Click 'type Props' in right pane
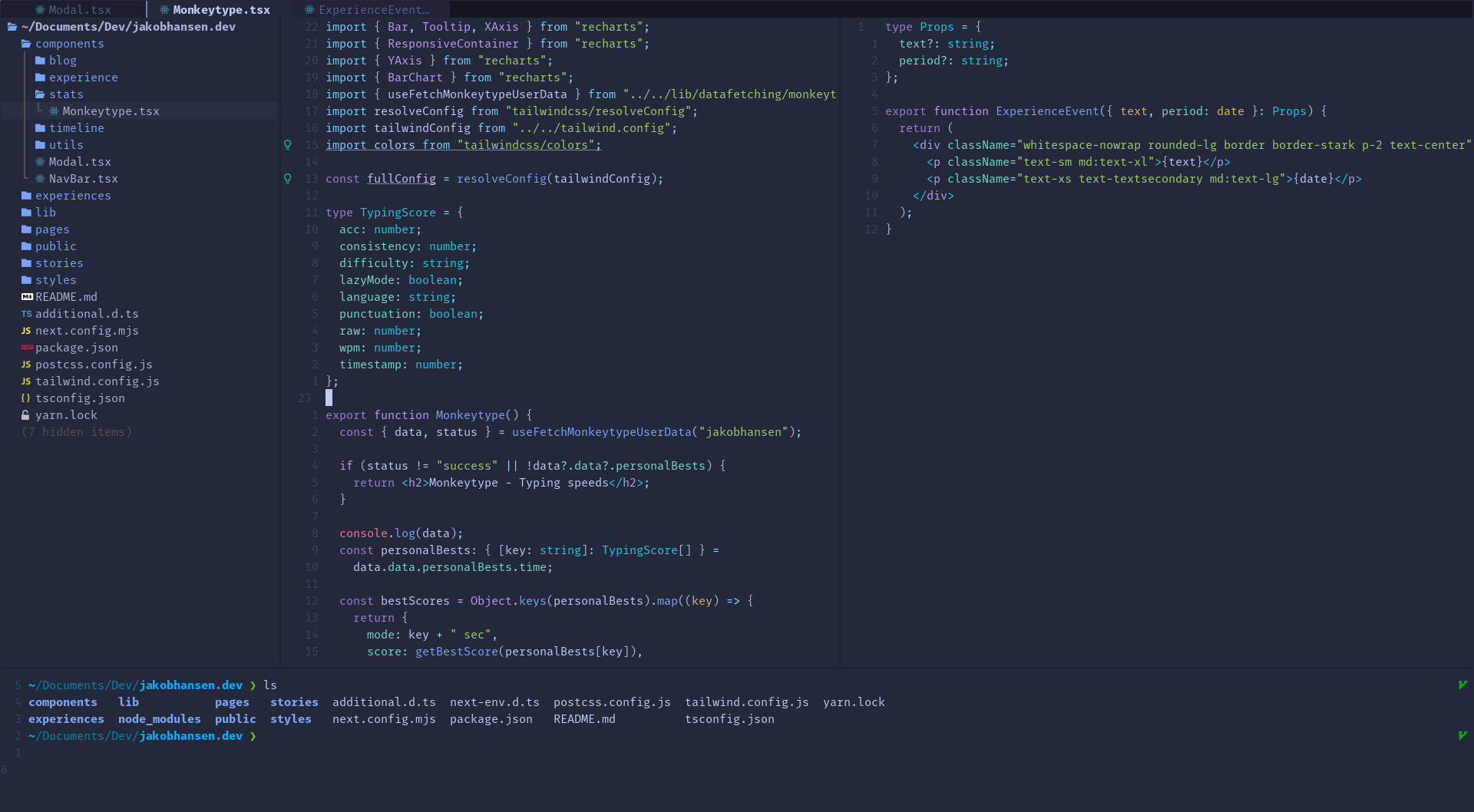 pyautogui.click(x=920, y=27)
